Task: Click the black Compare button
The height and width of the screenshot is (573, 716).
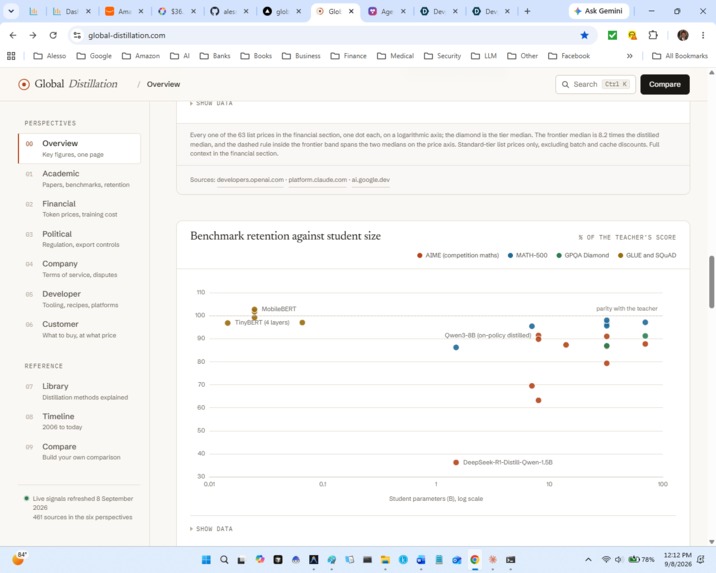Action: [665, 84]
